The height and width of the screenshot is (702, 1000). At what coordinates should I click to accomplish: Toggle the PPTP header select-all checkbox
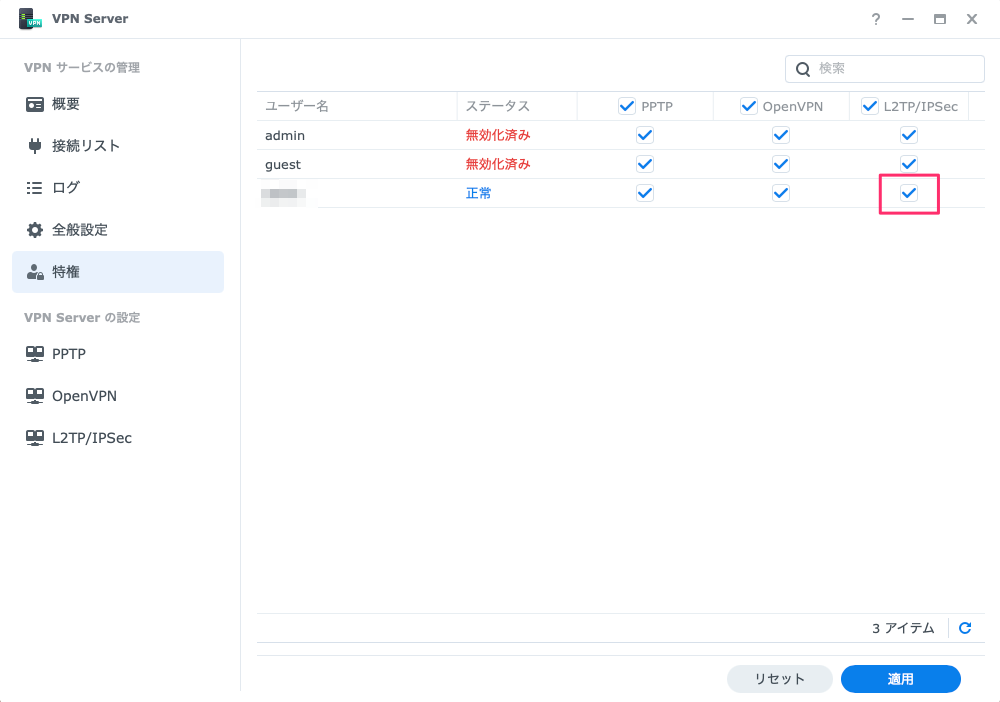pos(627,106)
